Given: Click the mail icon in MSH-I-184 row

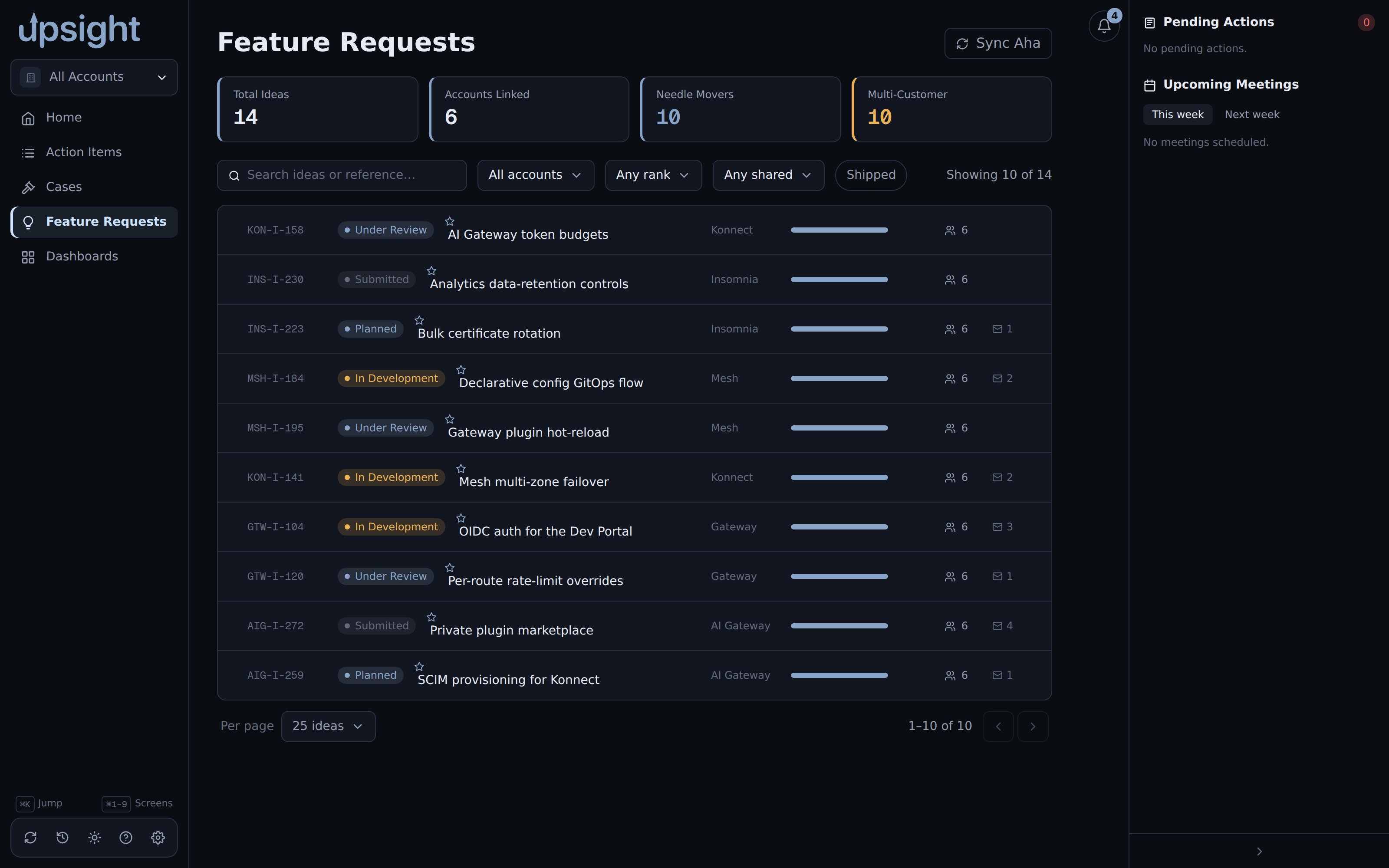Looking at the screenshot, I should click(997, 378).
